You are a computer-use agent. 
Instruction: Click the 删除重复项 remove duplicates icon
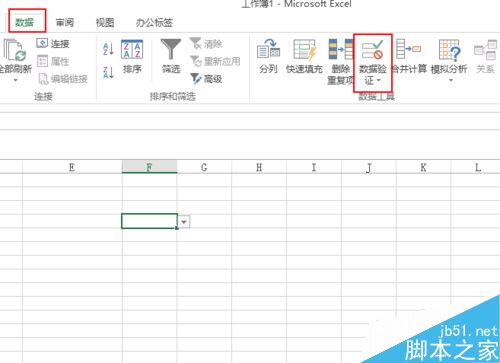click(340, 62)
